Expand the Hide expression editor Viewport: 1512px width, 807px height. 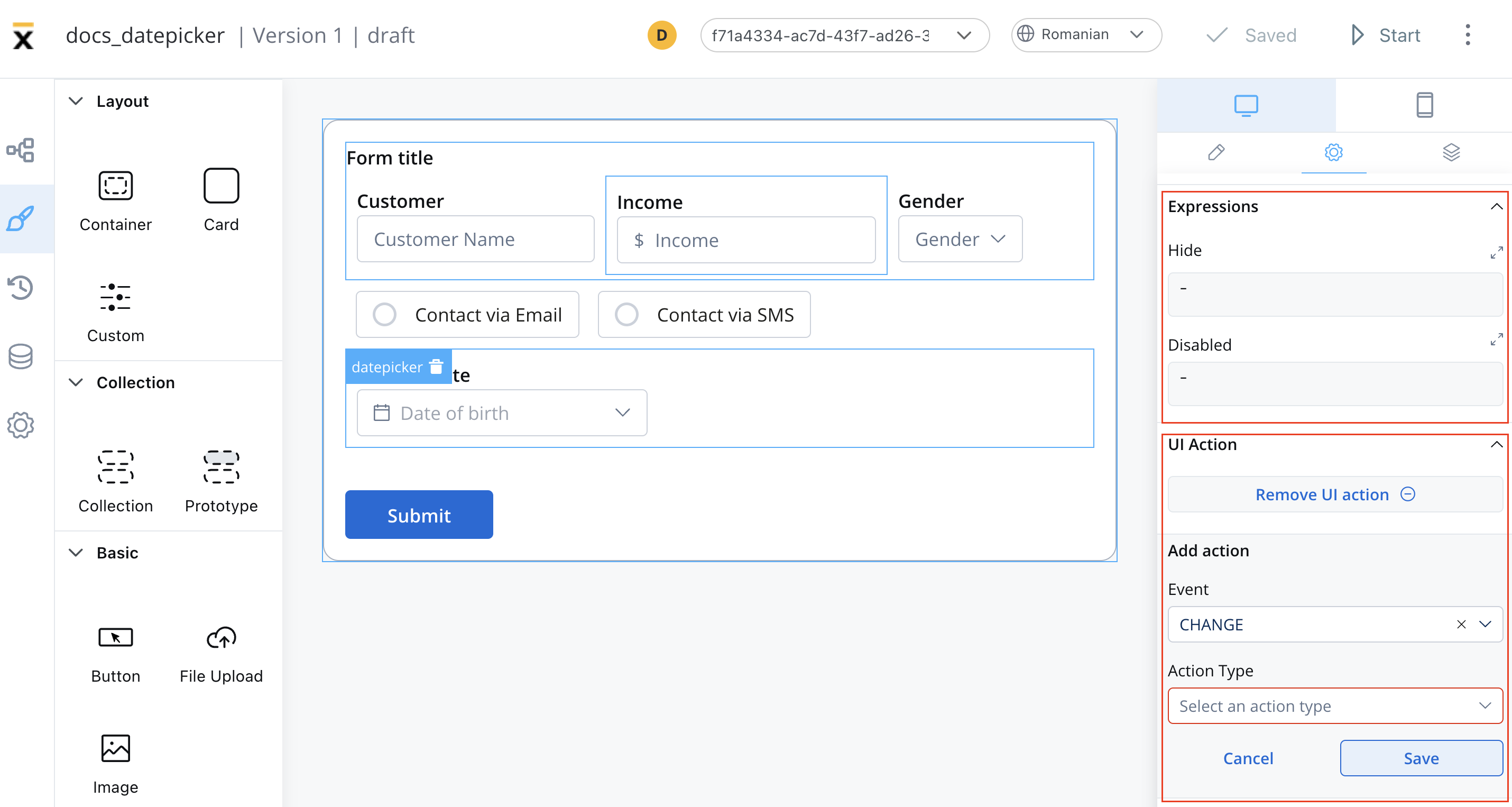pos(1496,253)
